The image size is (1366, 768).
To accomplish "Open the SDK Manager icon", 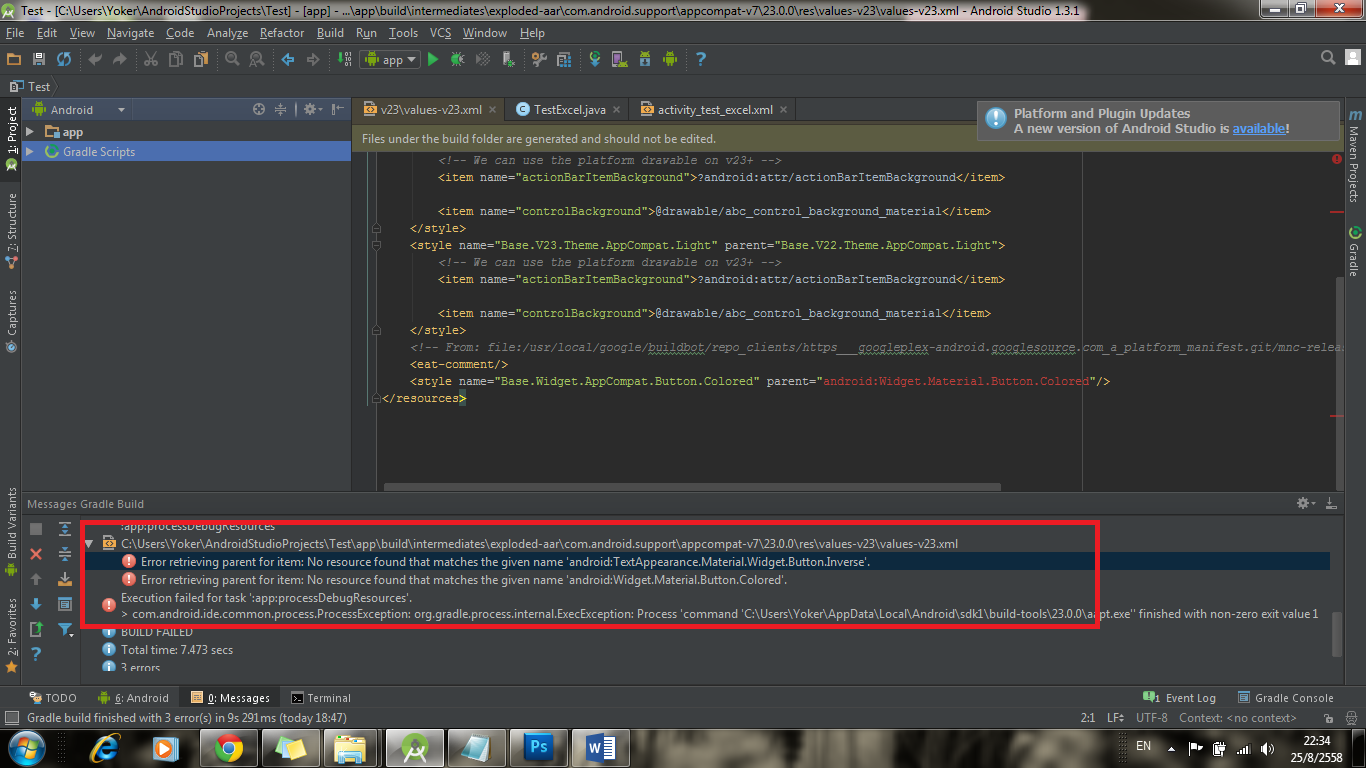I will (x=645, y=60).
